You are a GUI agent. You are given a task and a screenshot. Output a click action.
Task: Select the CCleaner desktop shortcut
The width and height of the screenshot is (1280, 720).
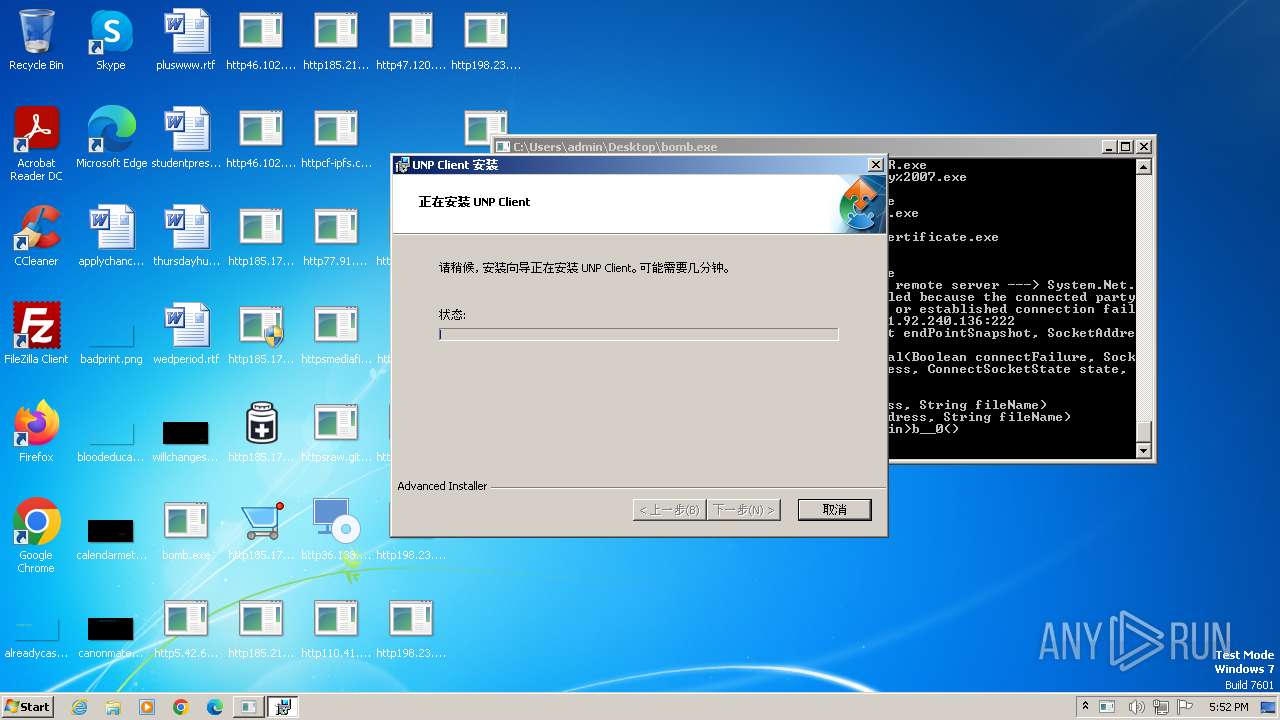click(x=36, y=236)
